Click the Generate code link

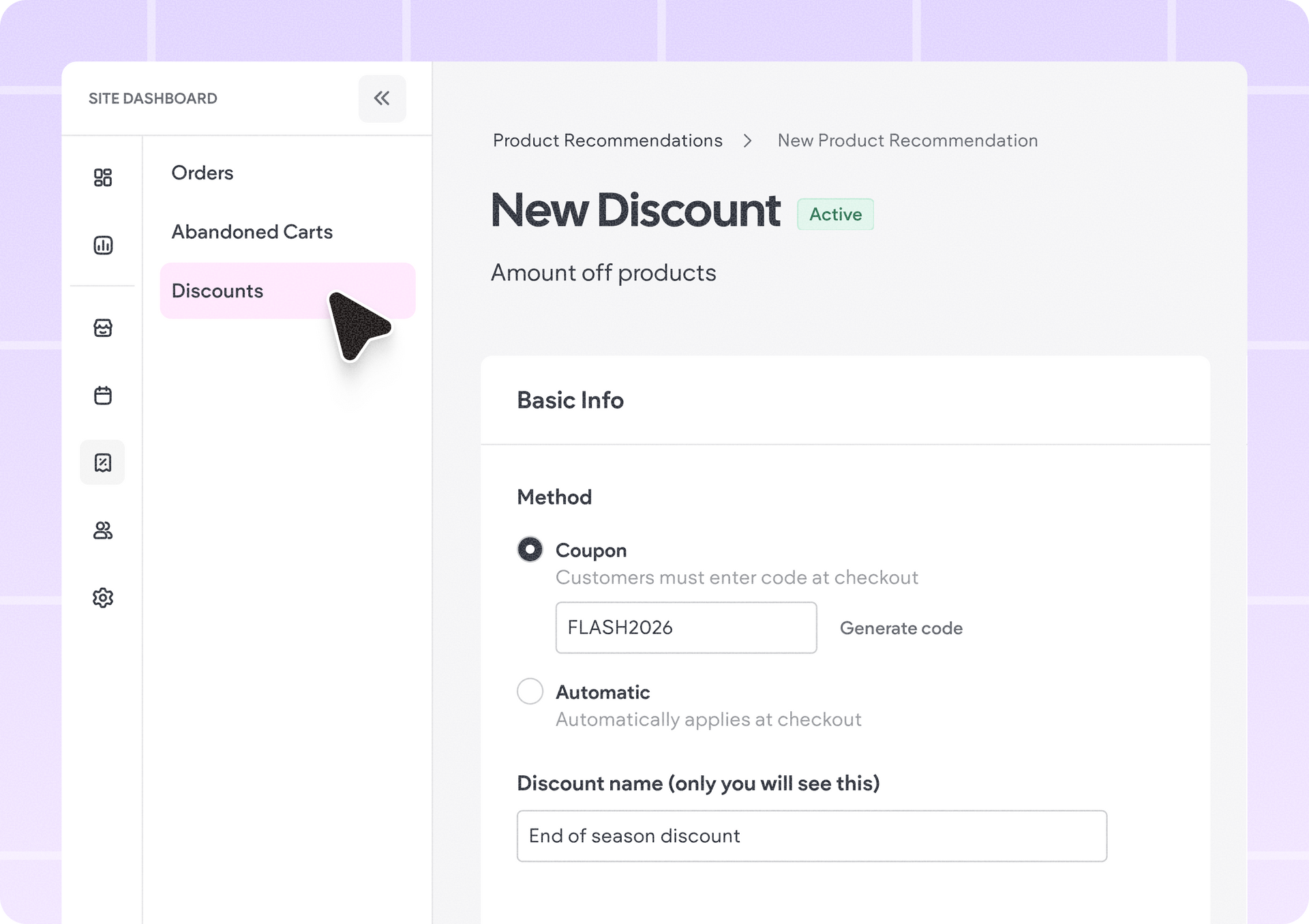click(x=901, y=628)
